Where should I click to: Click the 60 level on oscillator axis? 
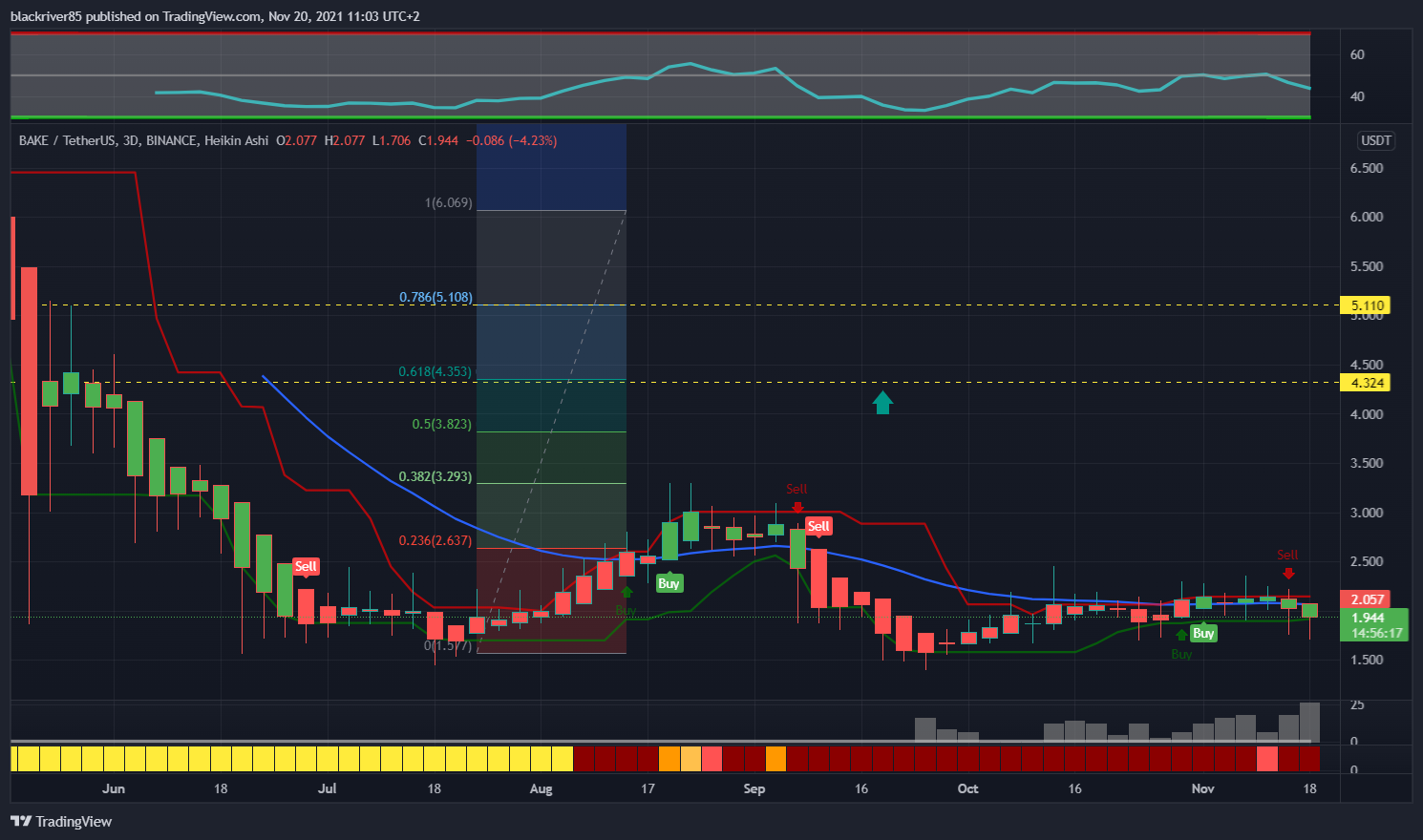pyautogui.click(x=1357, y=54)
